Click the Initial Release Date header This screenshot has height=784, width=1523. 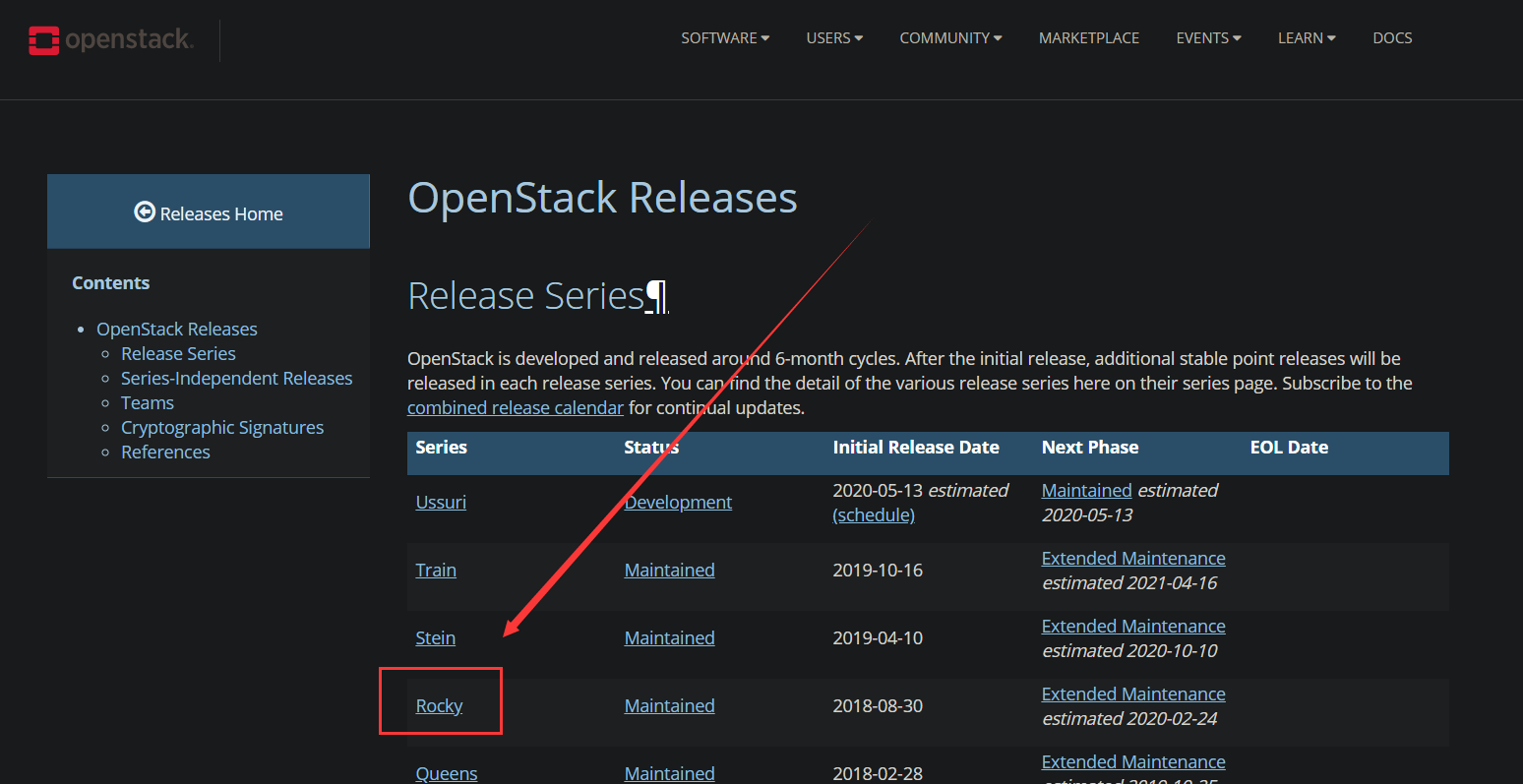coord(916,447)
